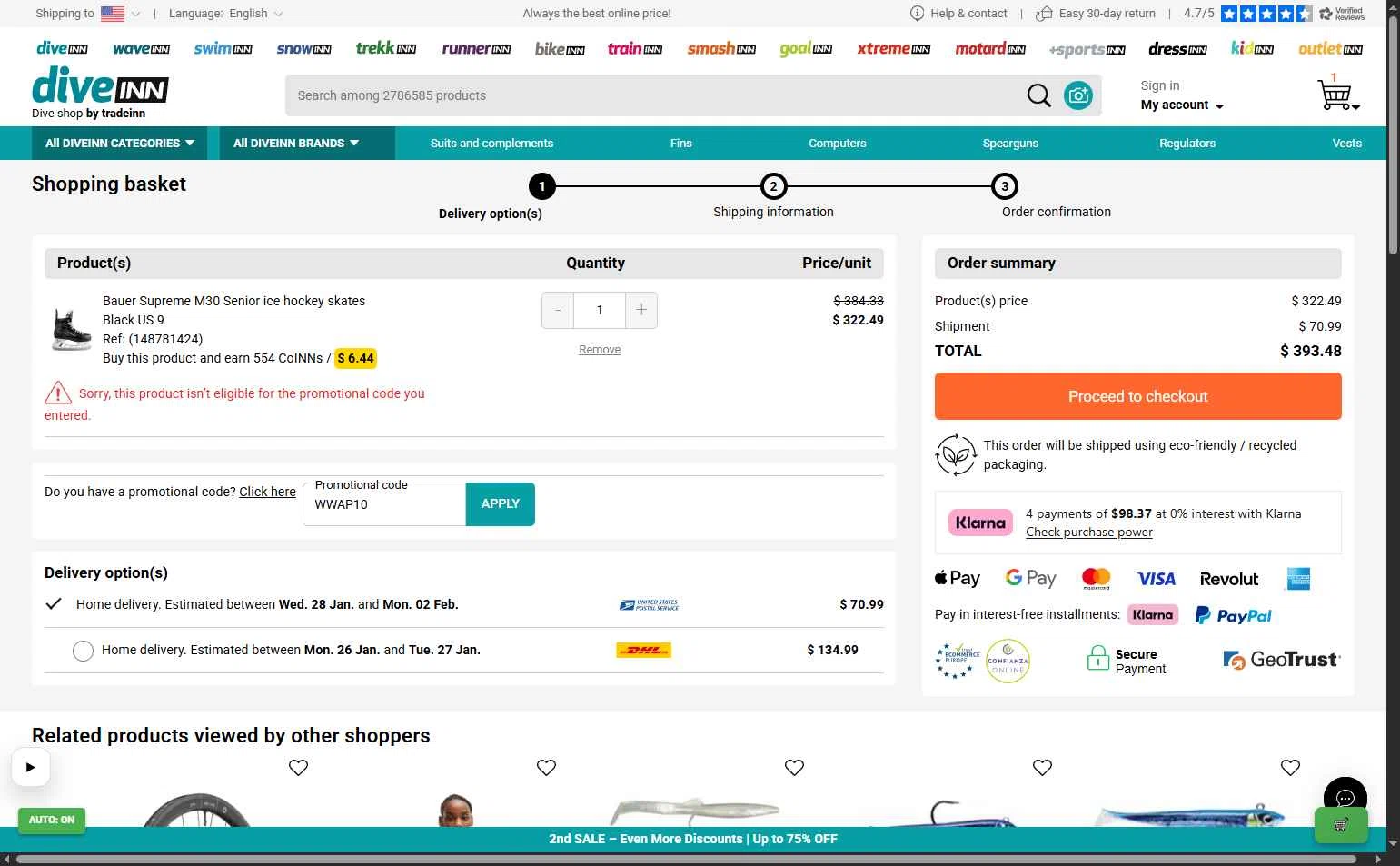Open Check purchase power Klarna link
This screenshot has width=1400, height=866.
coord(1089,533)
